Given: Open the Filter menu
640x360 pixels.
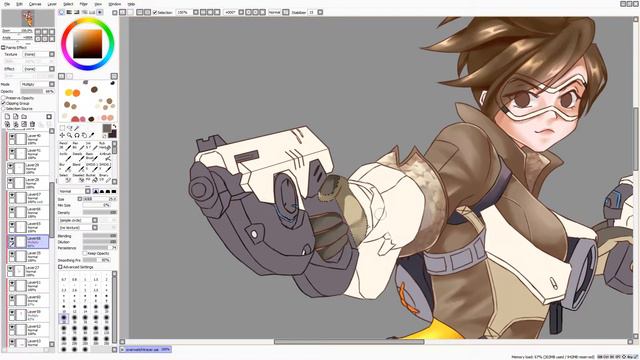Looking at the screenshot, I should coord(83,4).
